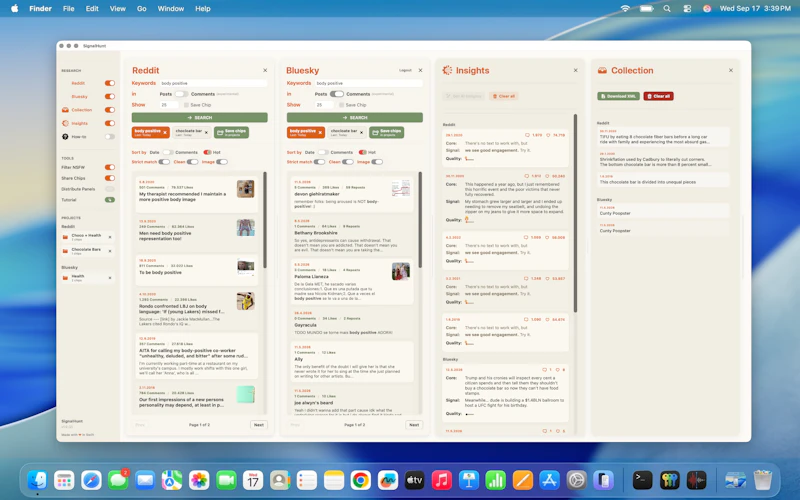
Task: Toggle the Hot sort switch in the Bluesky panel
Action: click(x=363, y=152)
